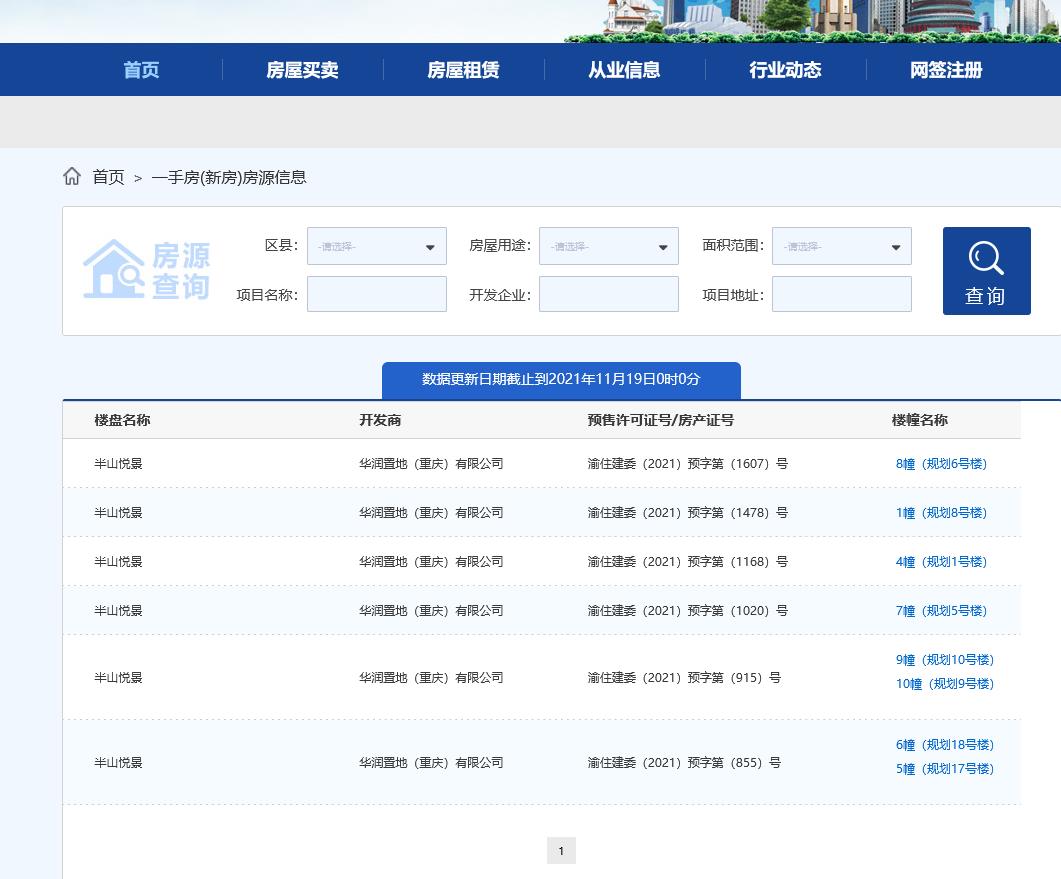
Task: Open the 房屋用途 housing use dropdown
Action: click(x=608, y=246)
